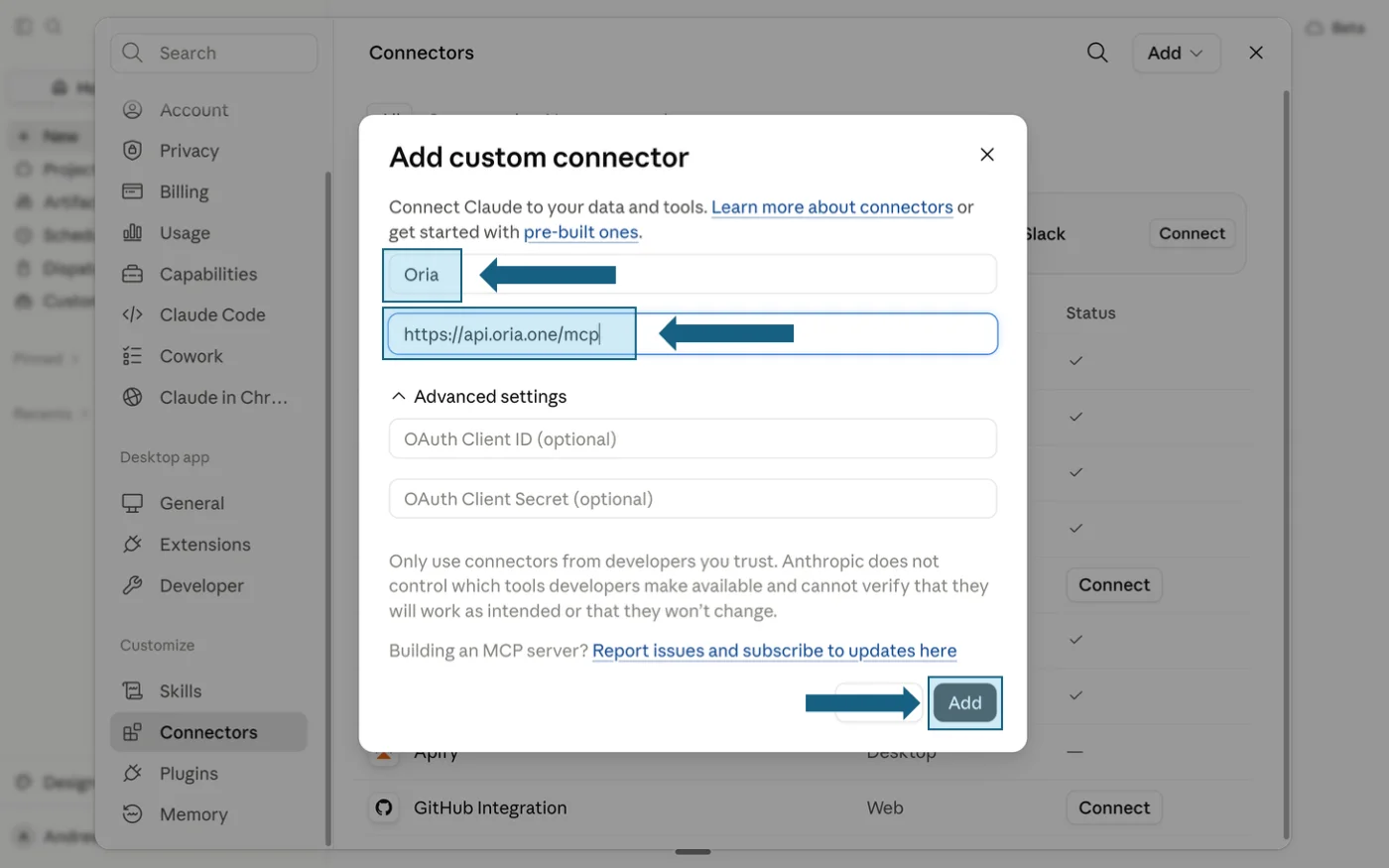The width and height of the screenshot is (1389, 868).
Task: Click the Billing card icon
Action: tap(132, 191)
